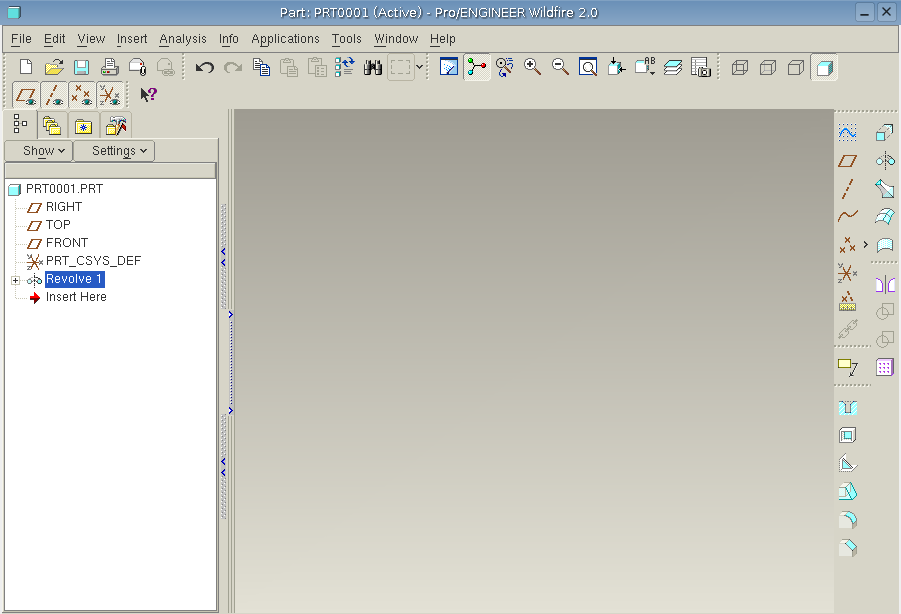Switch to the Model Tree navigator tab
901x614 pixels.
(21, 124)
